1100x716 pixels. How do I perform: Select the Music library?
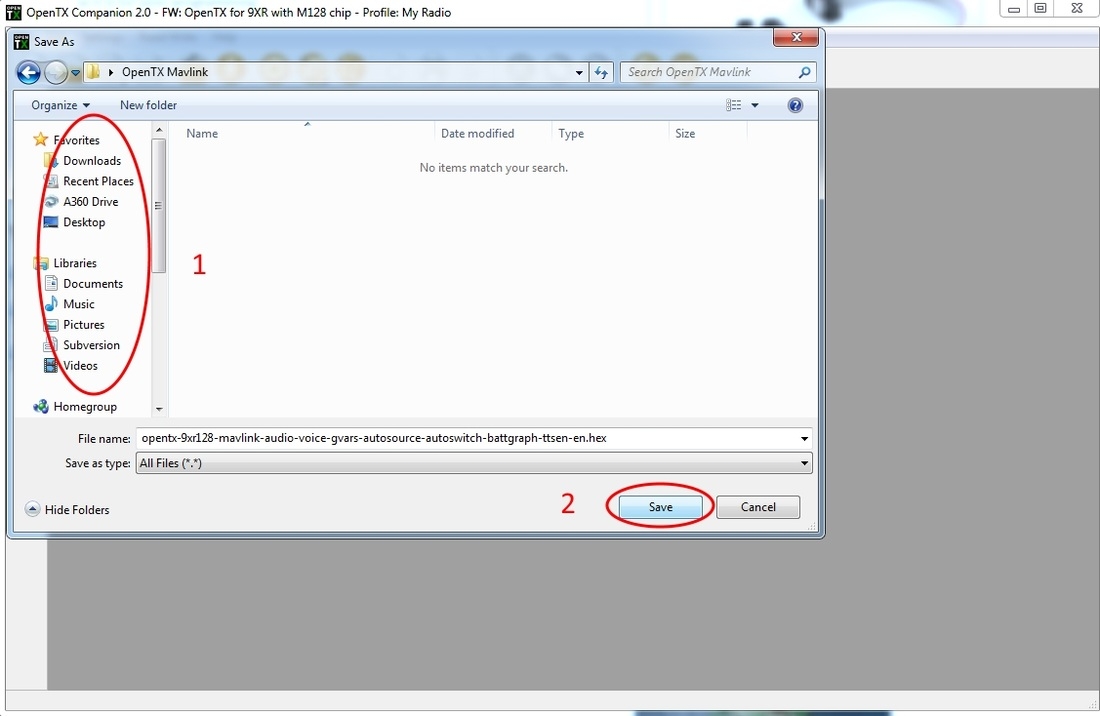point(78,304)
